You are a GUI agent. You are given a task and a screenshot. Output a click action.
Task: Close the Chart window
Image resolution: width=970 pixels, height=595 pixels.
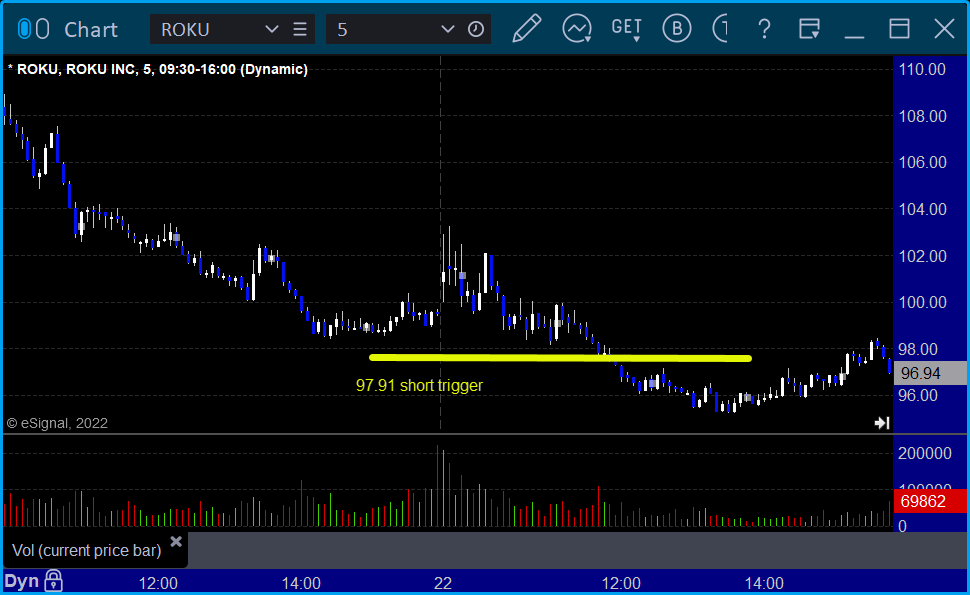(x=945, y=29)
